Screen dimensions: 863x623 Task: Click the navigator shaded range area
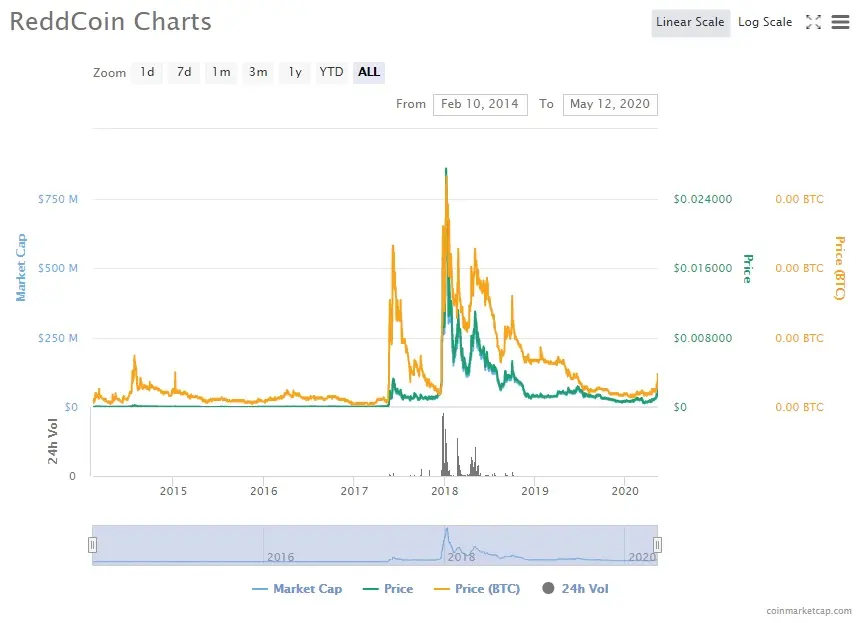click(375, 545)
